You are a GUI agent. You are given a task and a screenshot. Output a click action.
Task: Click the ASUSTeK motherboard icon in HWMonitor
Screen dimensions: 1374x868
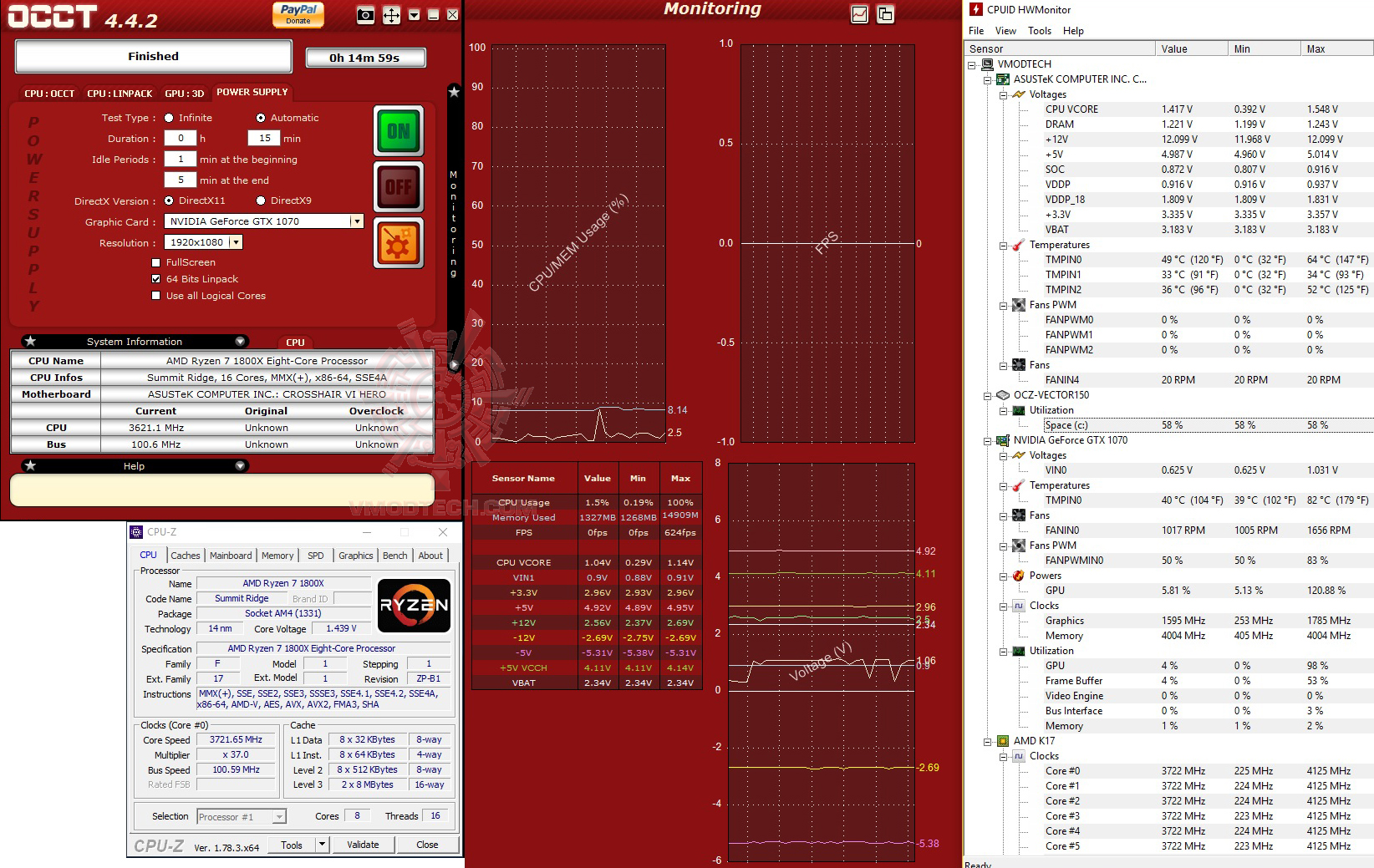pyautogui.click(x=1003, y=79)
